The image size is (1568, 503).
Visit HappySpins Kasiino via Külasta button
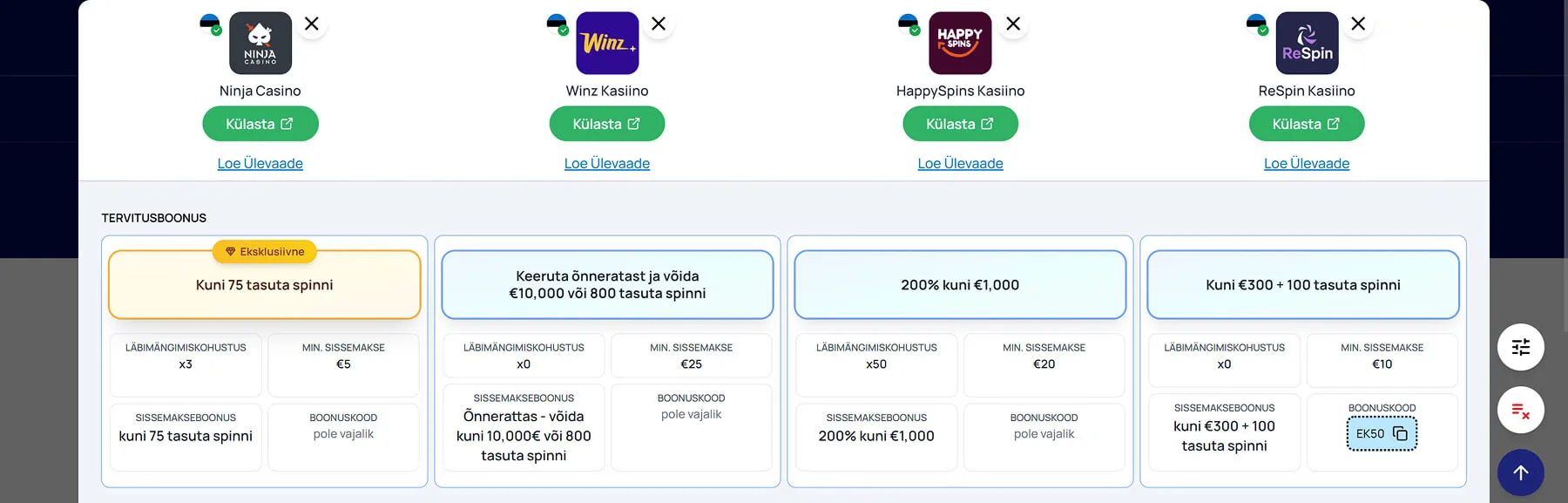[x=960, y=124]
